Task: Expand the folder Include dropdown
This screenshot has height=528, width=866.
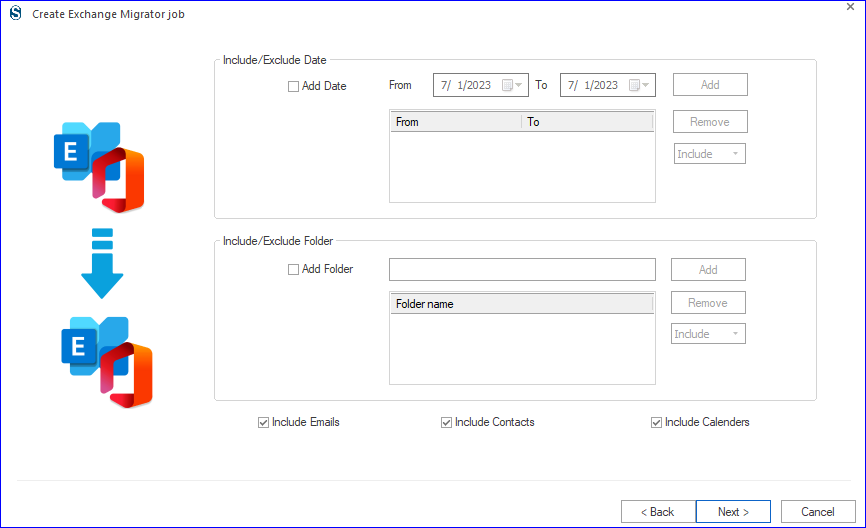Action: (x=708, y=334)
